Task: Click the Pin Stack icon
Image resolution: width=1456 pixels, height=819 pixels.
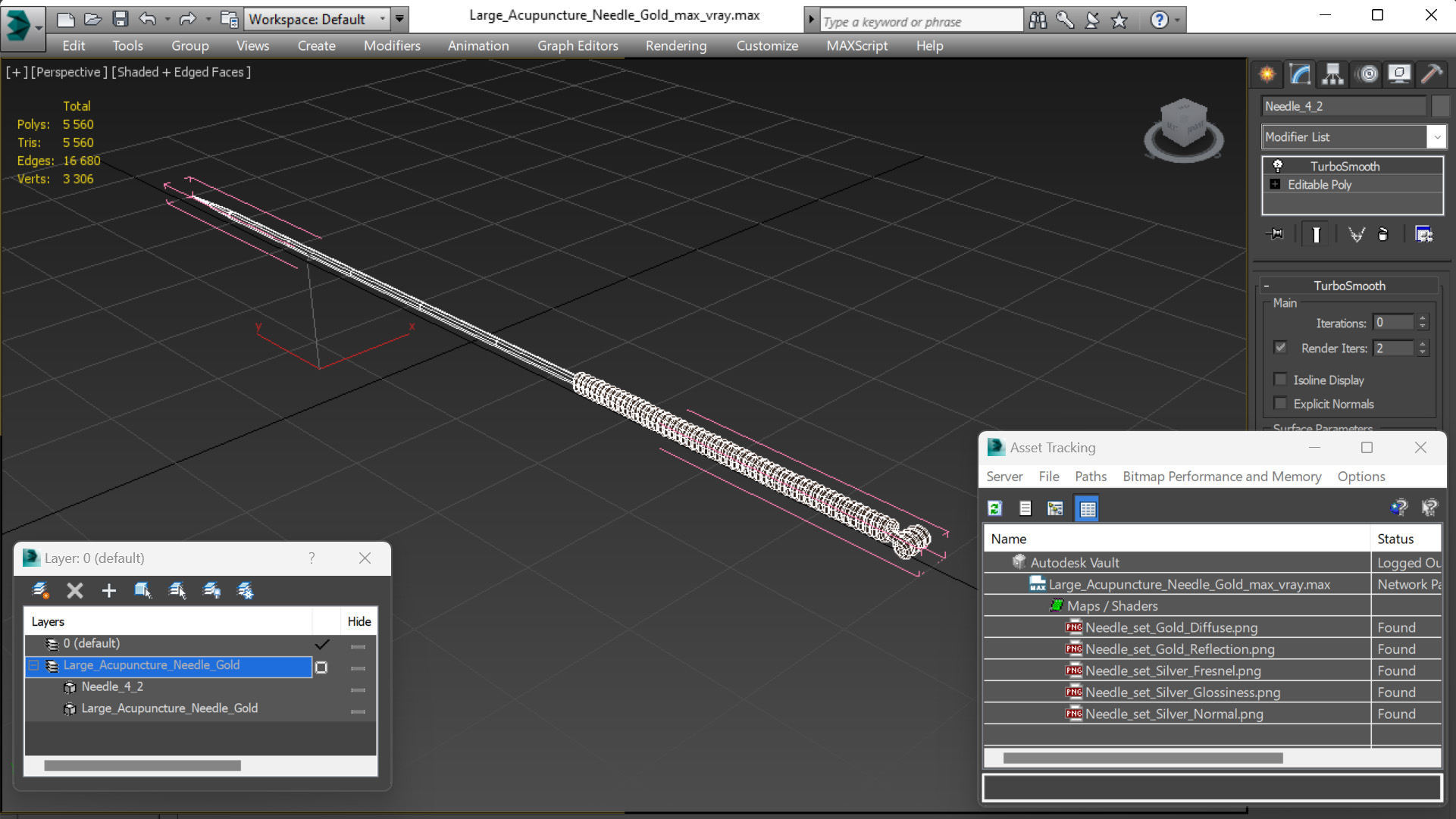Action: click(1275, 234)
